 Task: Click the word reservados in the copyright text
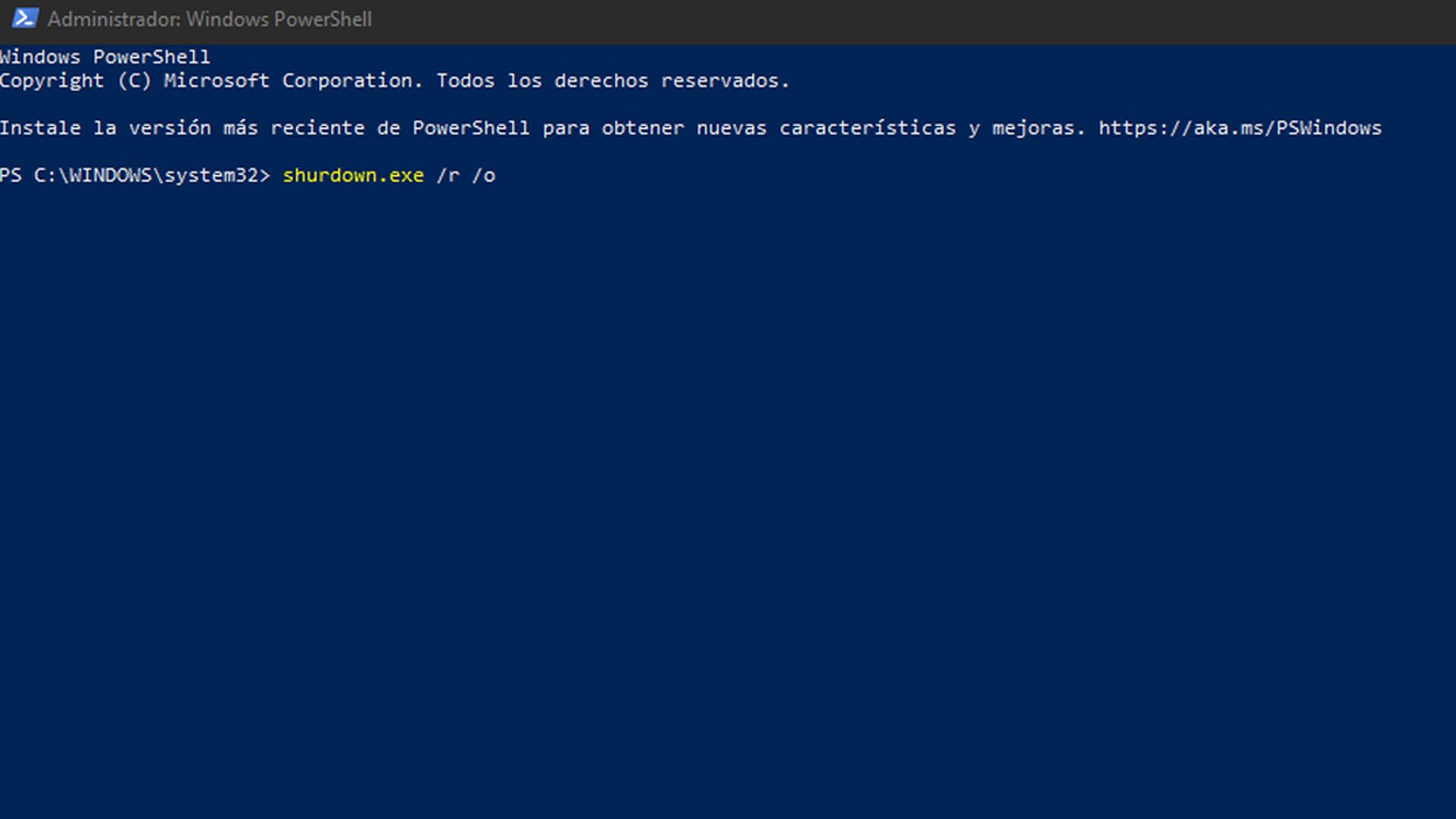pyautogui.click(x=720, y=80)
